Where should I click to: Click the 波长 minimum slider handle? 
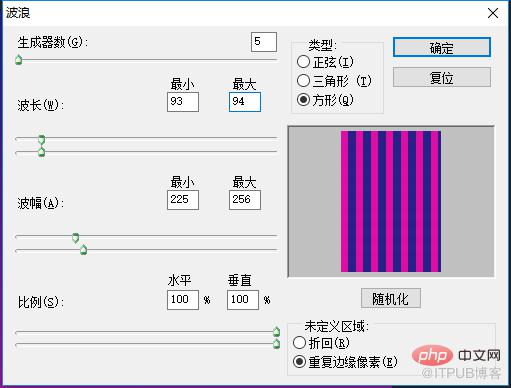(x=42, y=139)
